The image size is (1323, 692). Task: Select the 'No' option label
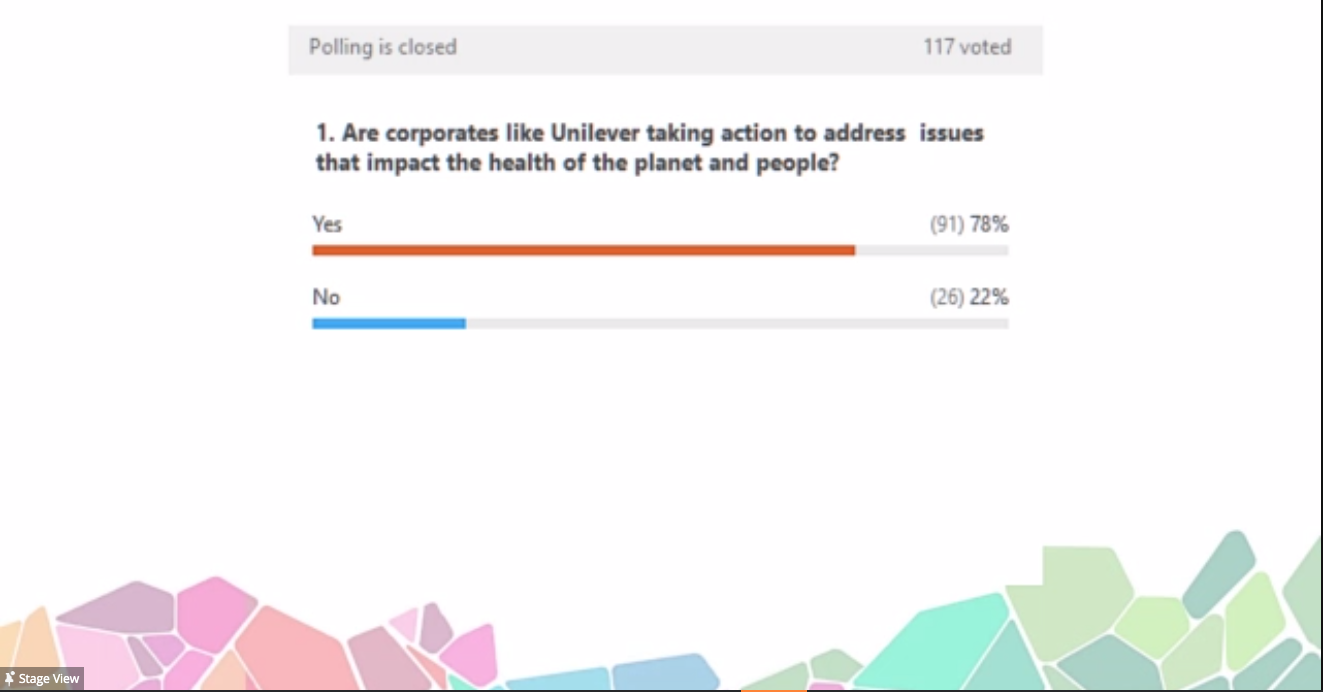[326, 297]
